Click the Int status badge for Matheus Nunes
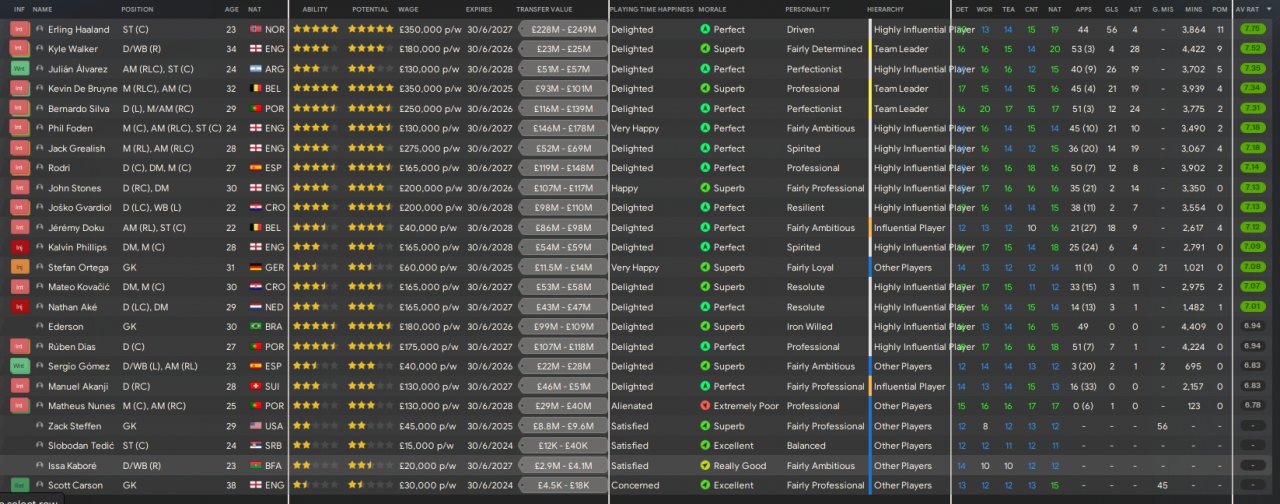The image size is (1280, 504). tap(20, 406)
